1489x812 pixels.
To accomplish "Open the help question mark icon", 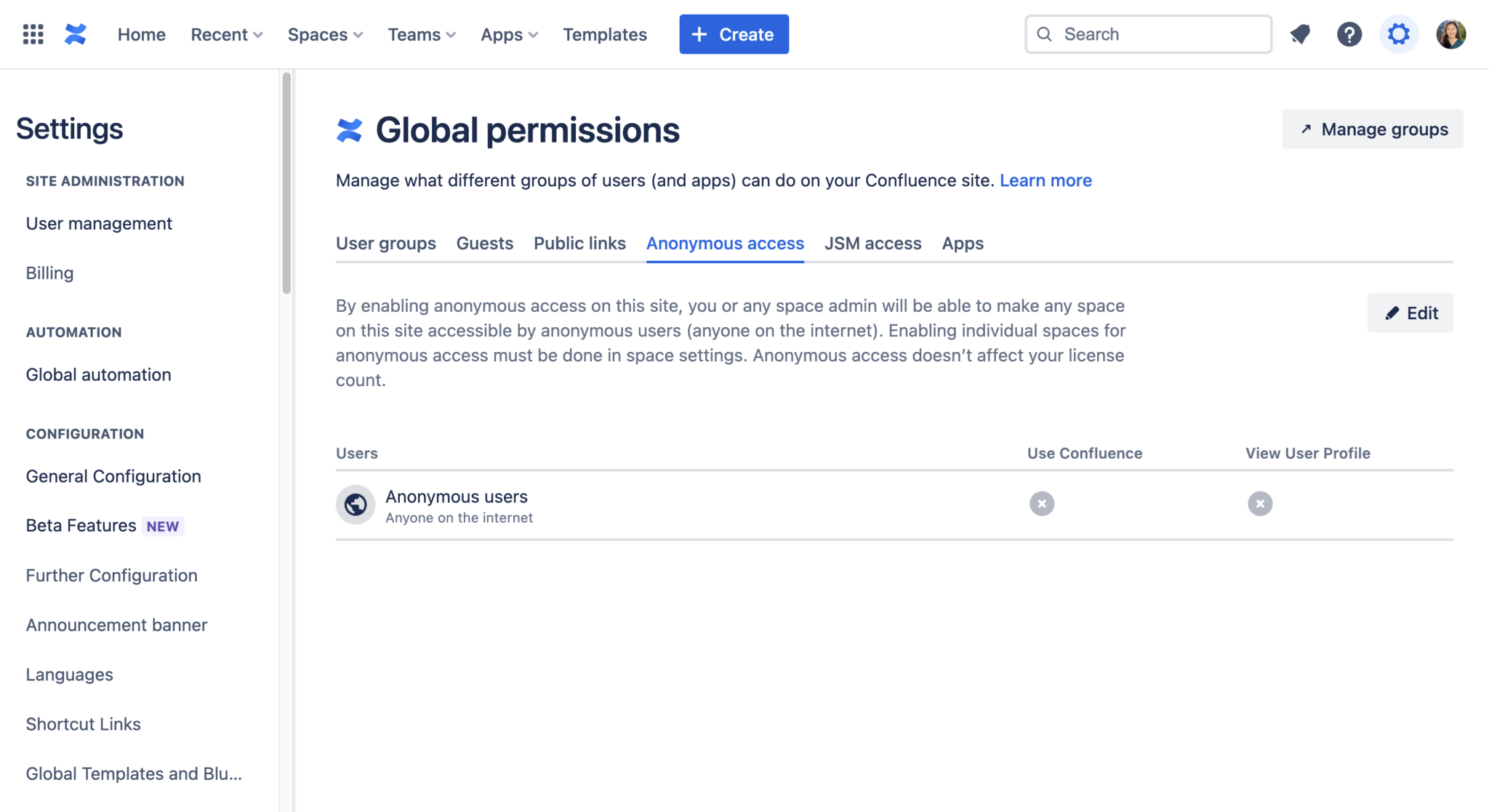I will (x=1349, y=34).
